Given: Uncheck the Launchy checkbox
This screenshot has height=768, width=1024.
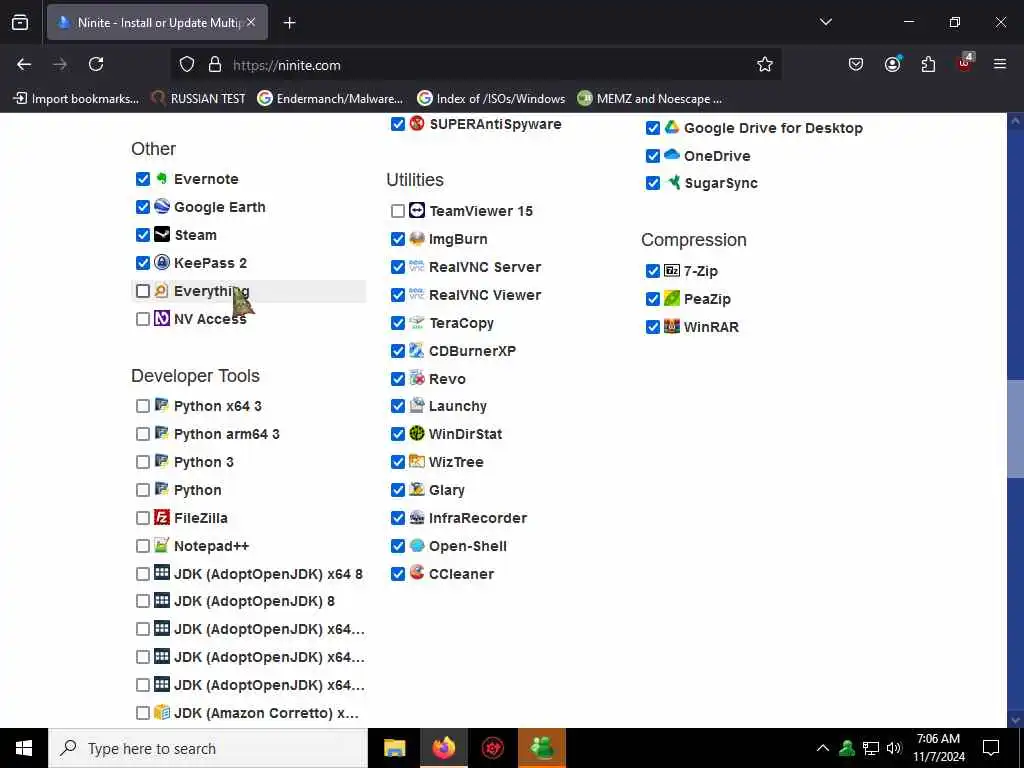Looking at the screenshot, I should (x=398, y=406).
